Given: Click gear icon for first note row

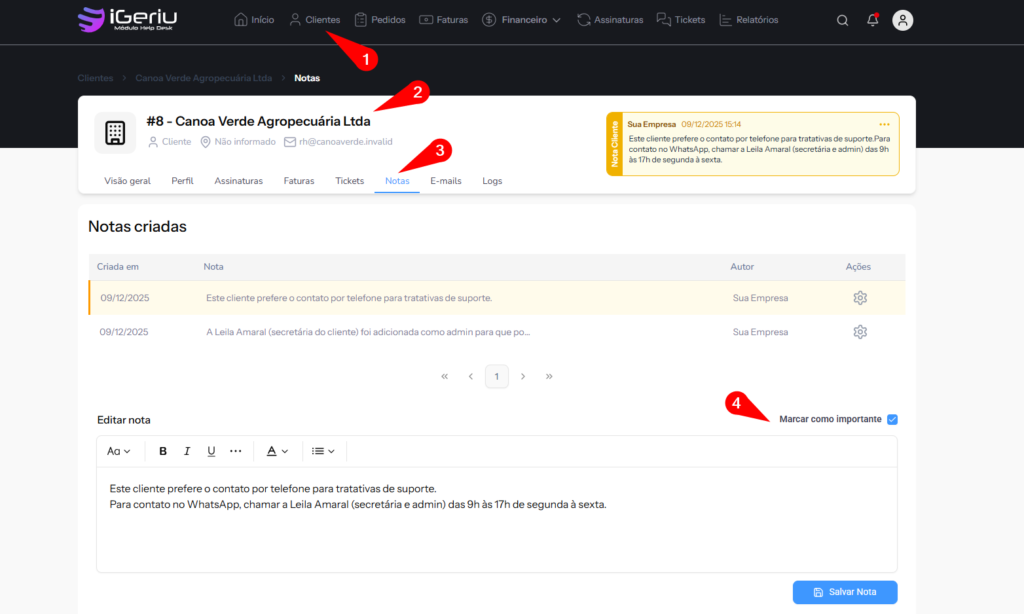Looking at the screenshot, I should [859, 298].
